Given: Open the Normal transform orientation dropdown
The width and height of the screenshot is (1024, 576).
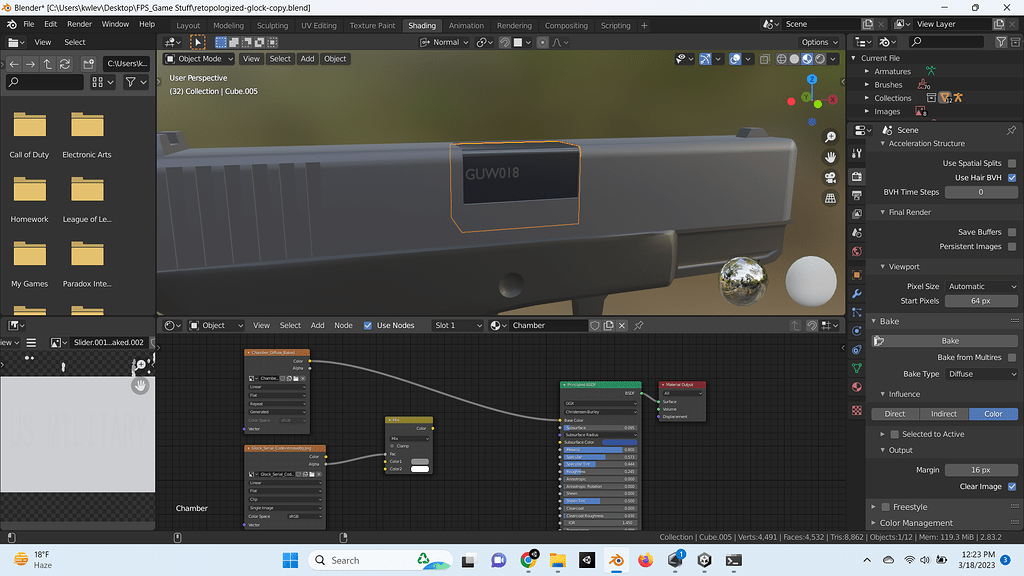Looking at the screenshot, I should pos(444,42).
